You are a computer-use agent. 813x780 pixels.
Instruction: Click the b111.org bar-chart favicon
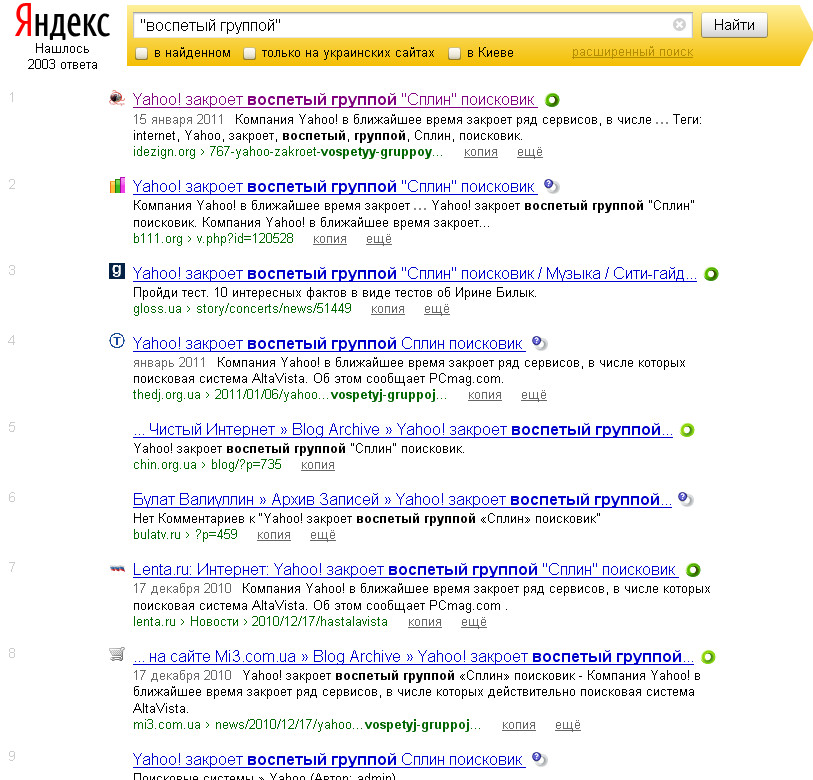point(117,185)
